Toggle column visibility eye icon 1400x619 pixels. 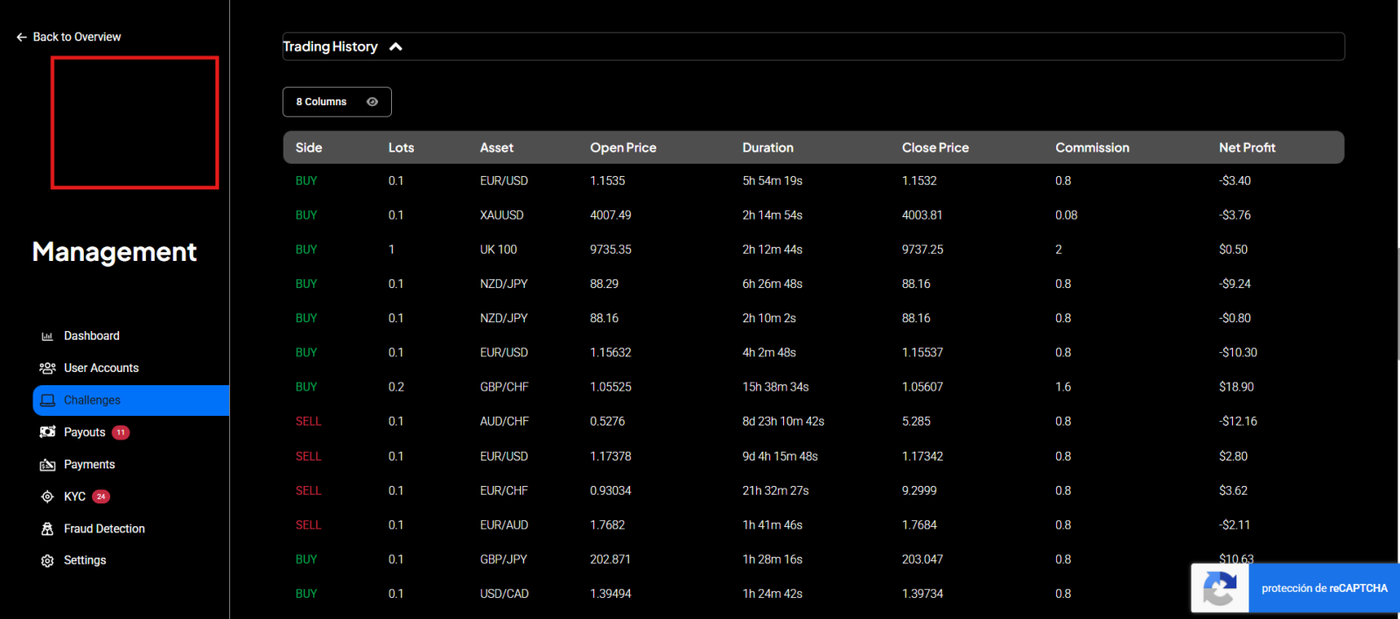click(372, 102)
